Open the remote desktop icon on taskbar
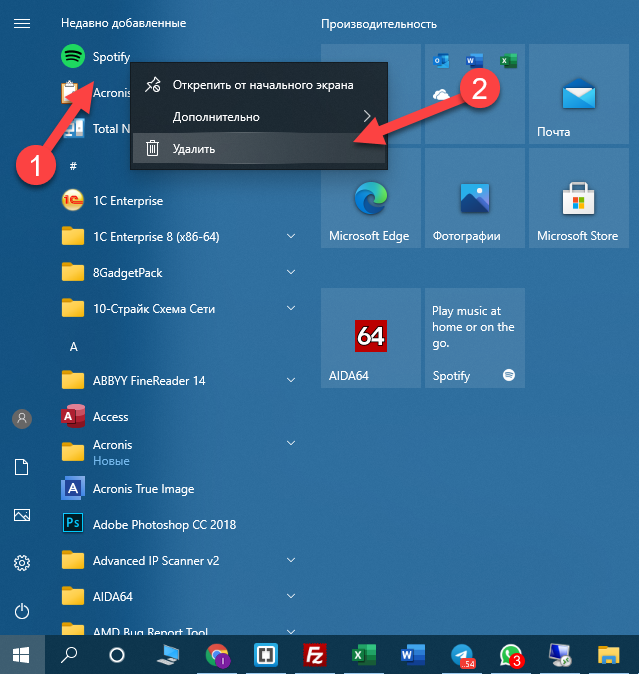 (x=560, y=655)
